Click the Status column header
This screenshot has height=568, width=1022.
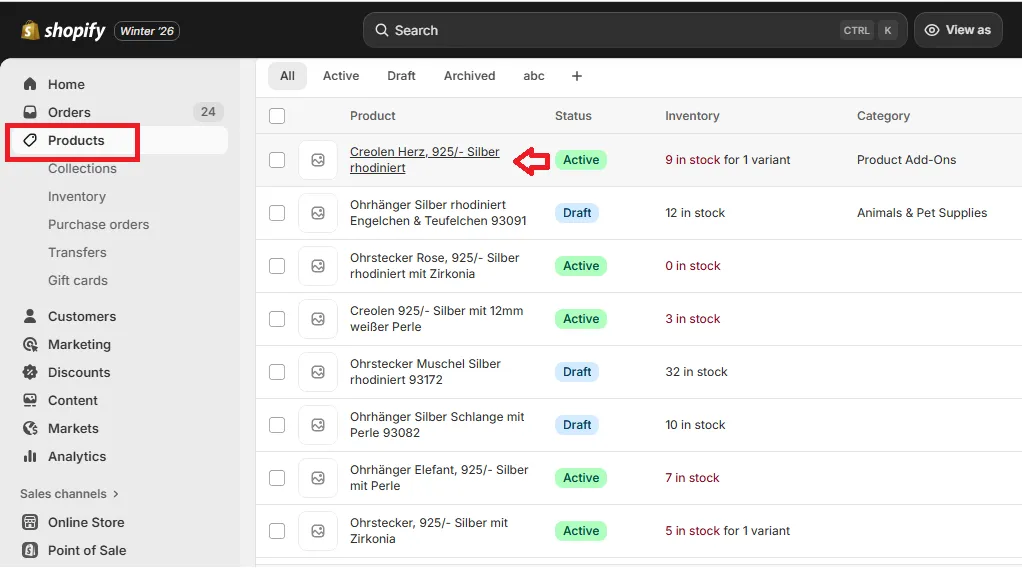point(573,116)
